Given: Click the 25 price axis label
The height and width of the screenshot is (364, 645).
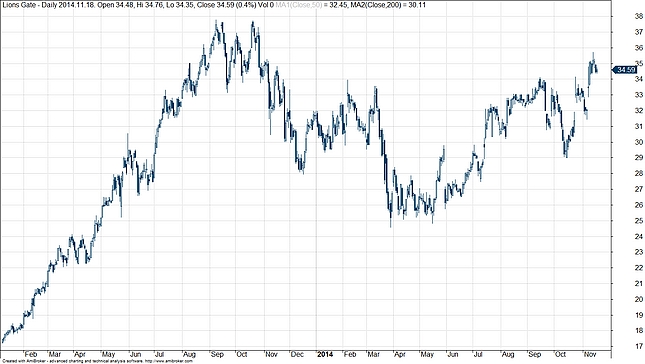Looking at the screenshot, I should coord(639,221).
